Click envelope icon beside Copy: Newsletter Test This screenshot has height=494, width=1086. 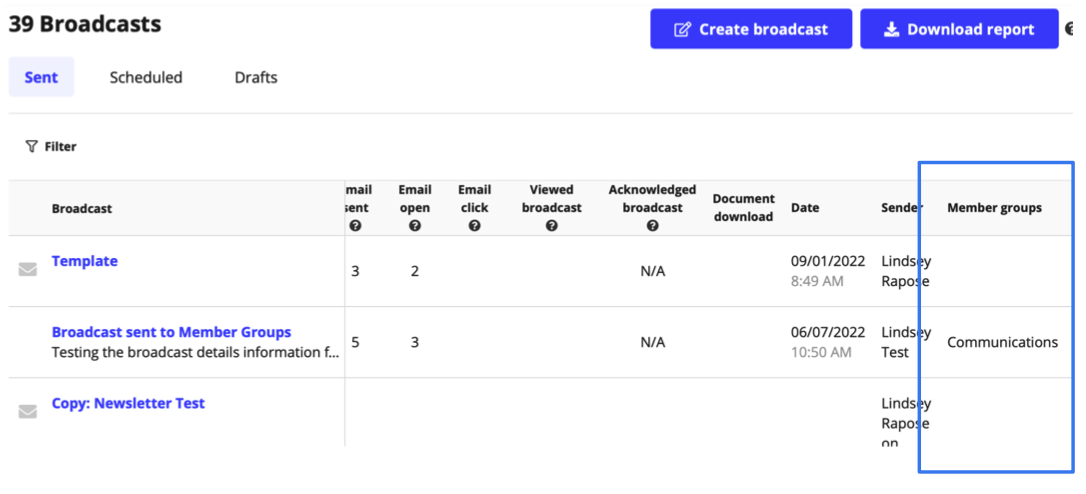[x=28, y=412]
